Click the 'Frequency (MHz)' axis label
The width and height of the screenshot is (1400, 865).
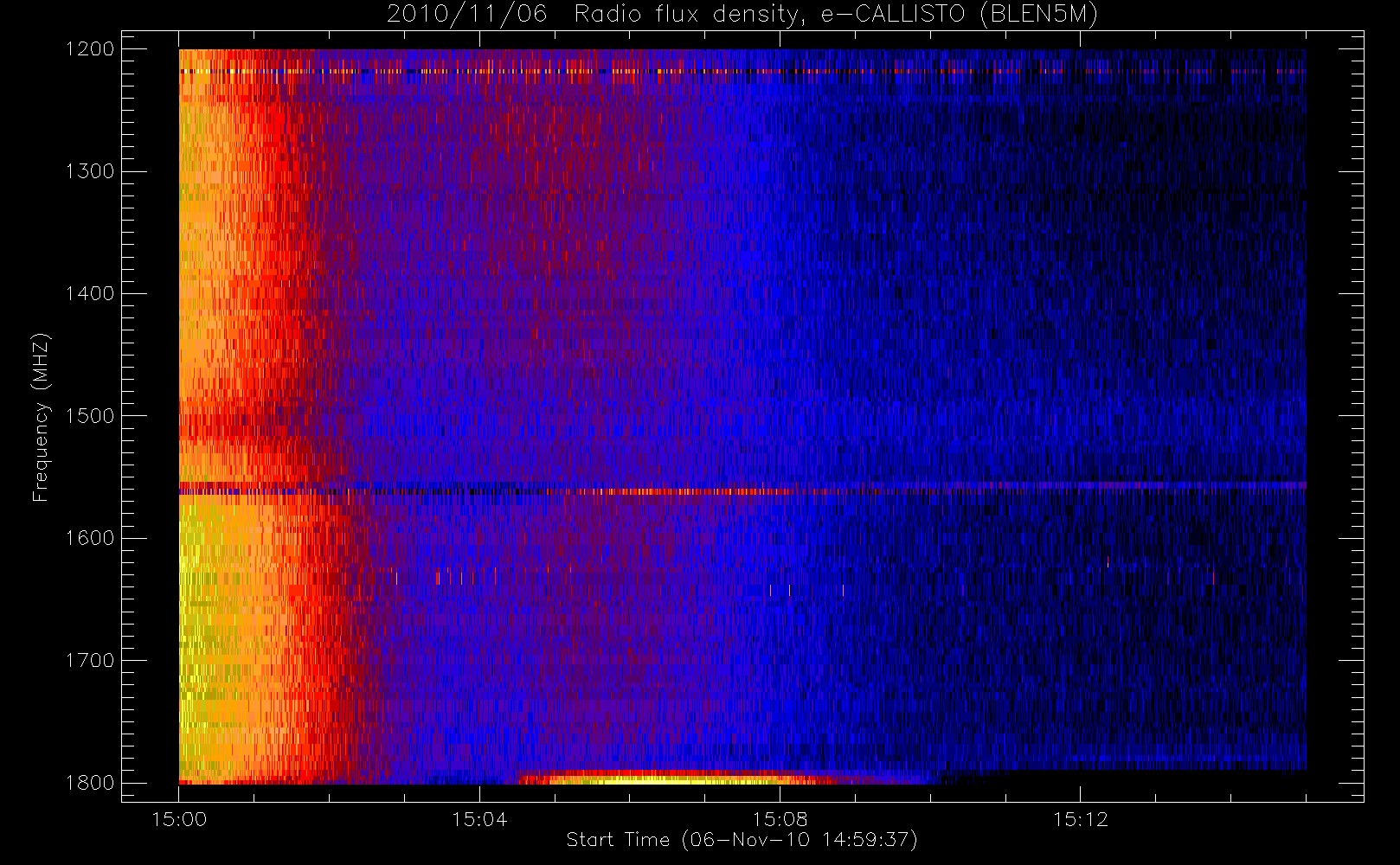41,417
